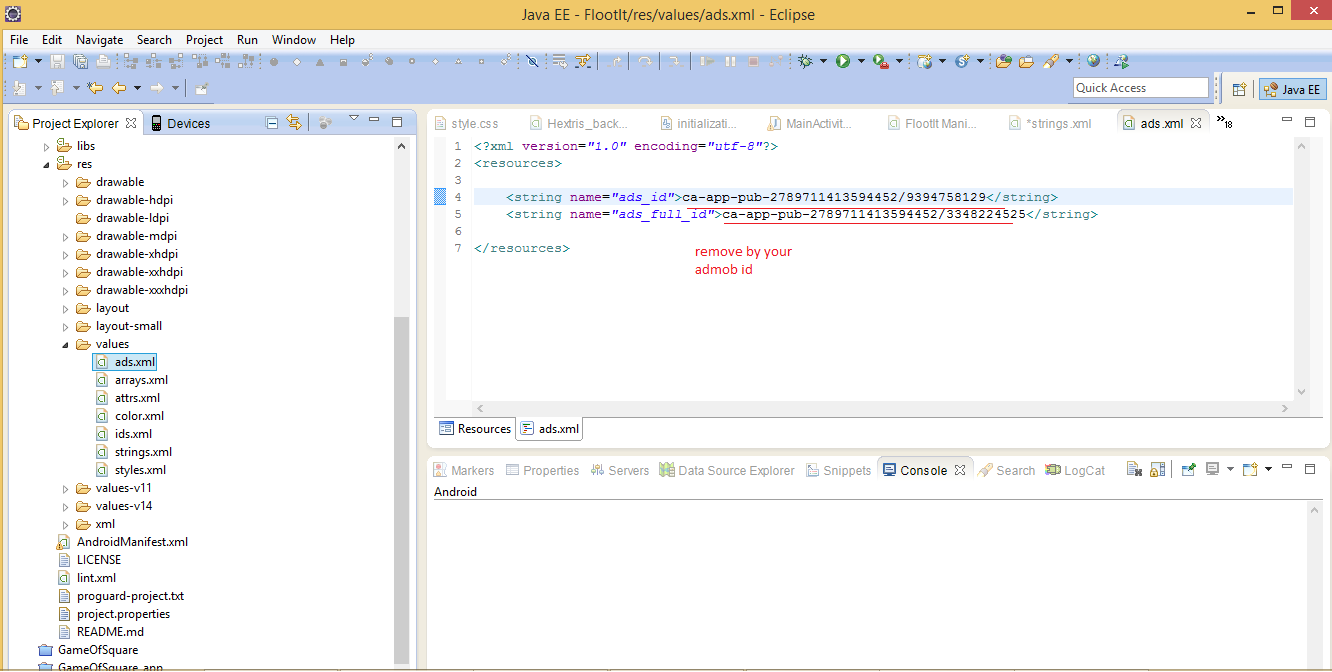Image resolution: width=1332 pixels, height=672 pixels.
Task: Open the Markers view tab
Action: click(463, 470)
